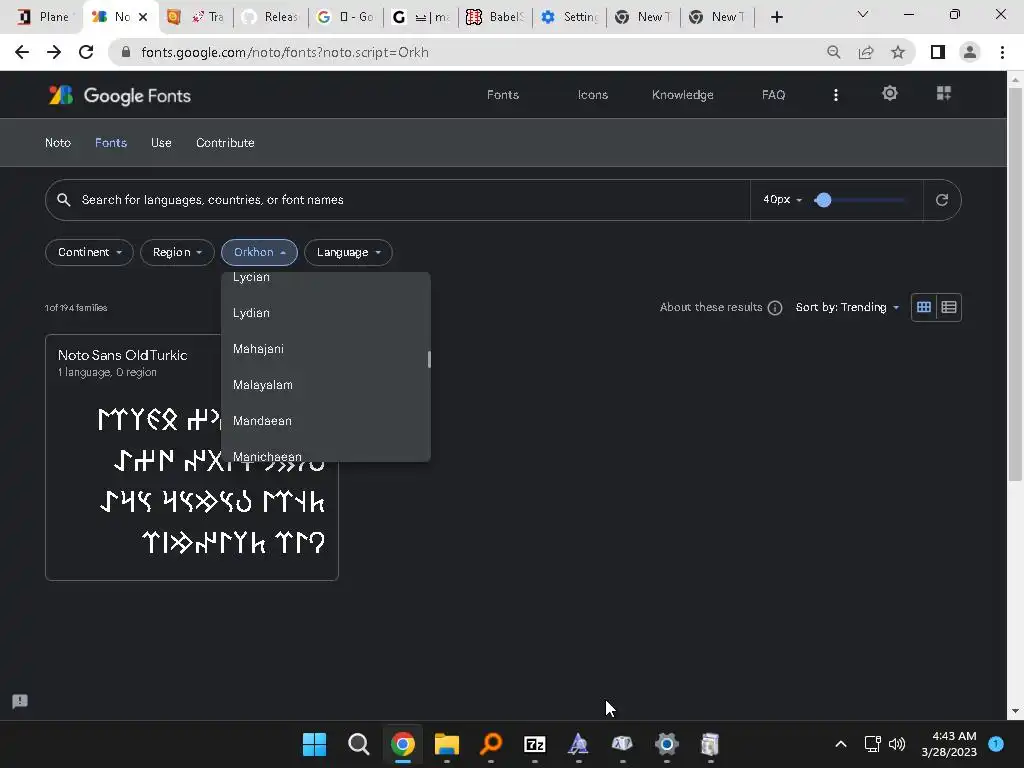Go forward in browser history
Screen dimensions: 1024x768
point(54,52)
